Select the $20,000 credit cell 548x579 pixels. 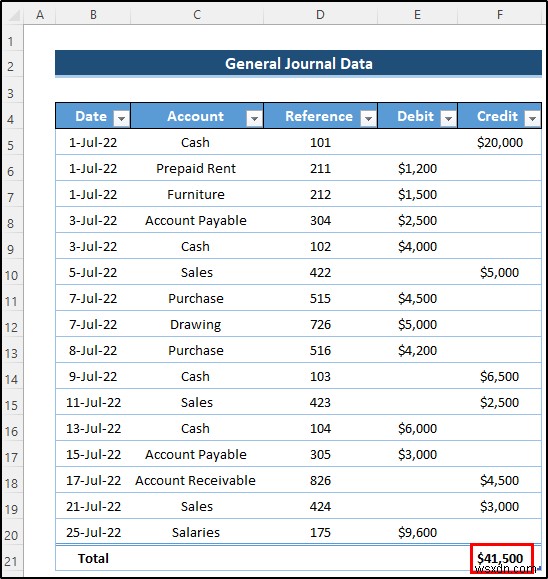click(x=499, y=142)
